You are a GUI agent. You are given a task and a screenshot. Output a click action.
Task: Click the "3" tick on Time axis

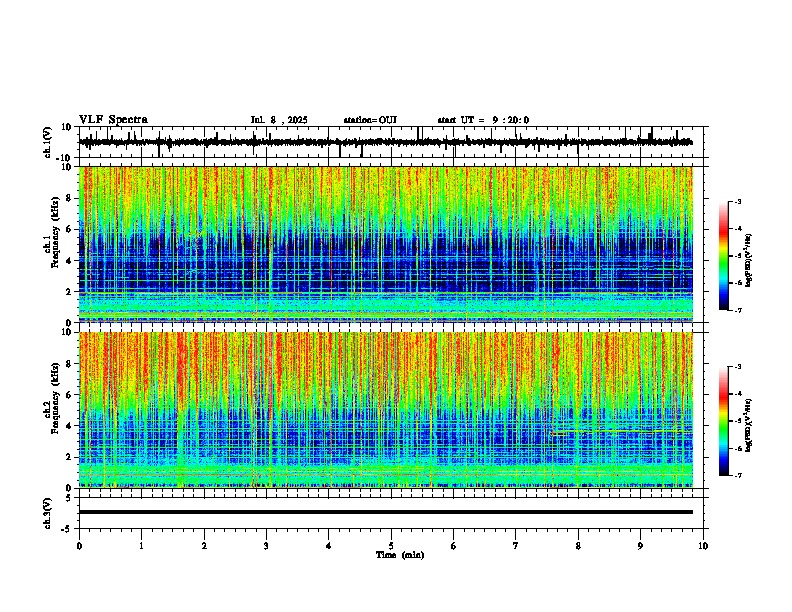[x=266, y=545]
